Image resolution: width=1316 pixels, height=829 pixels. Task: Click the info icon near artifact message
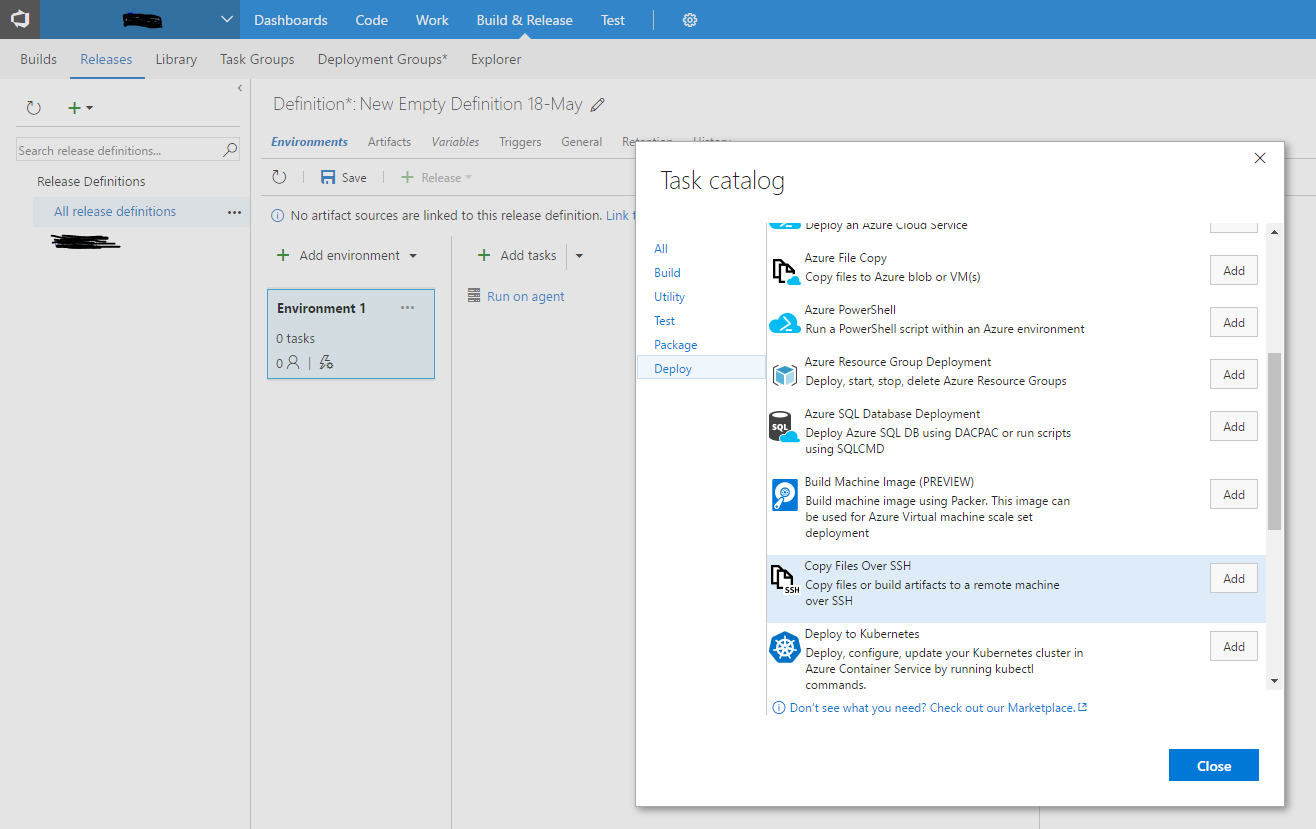click(278, 215)
